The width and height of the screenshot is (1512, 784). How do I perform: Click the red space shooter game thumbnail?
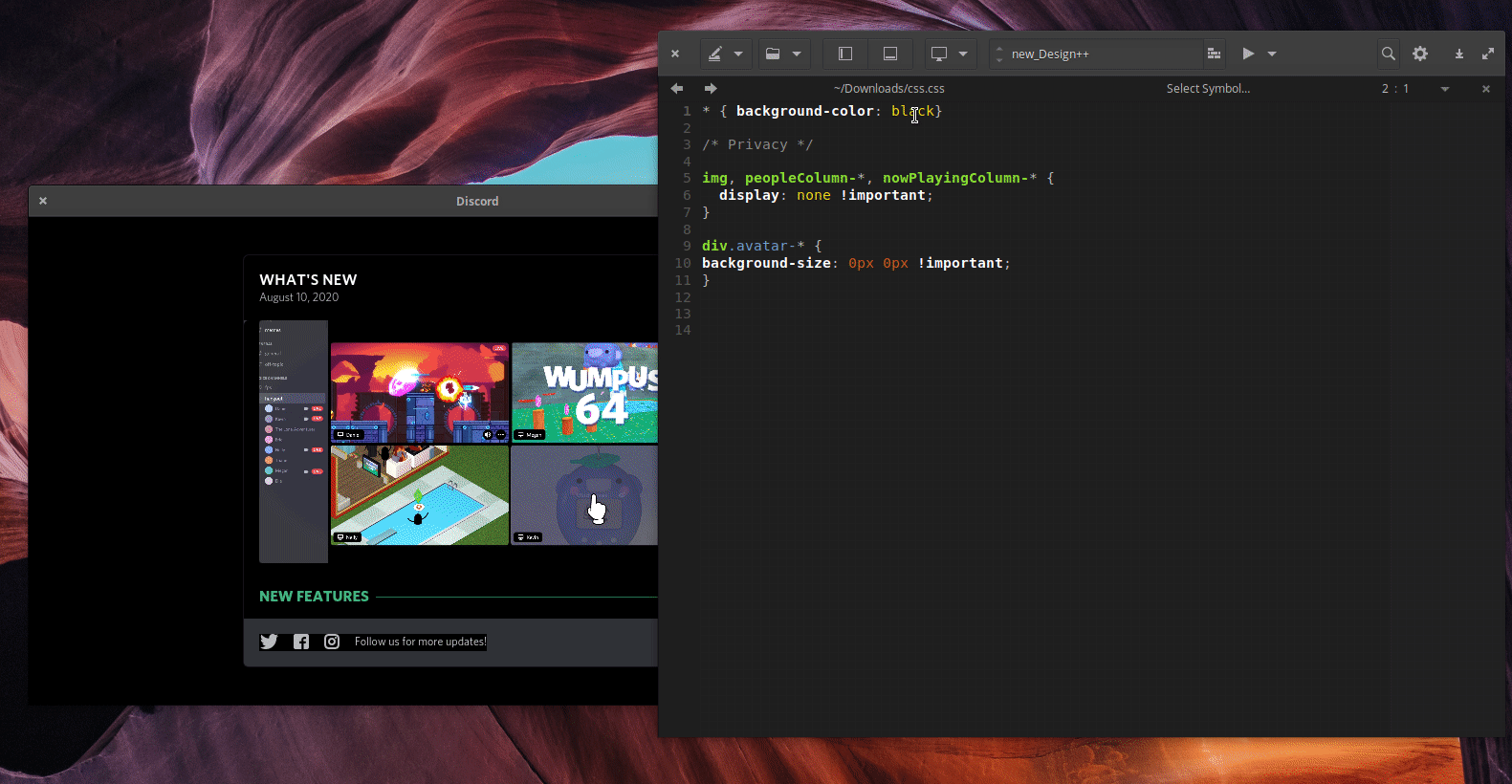pos(420,393)
